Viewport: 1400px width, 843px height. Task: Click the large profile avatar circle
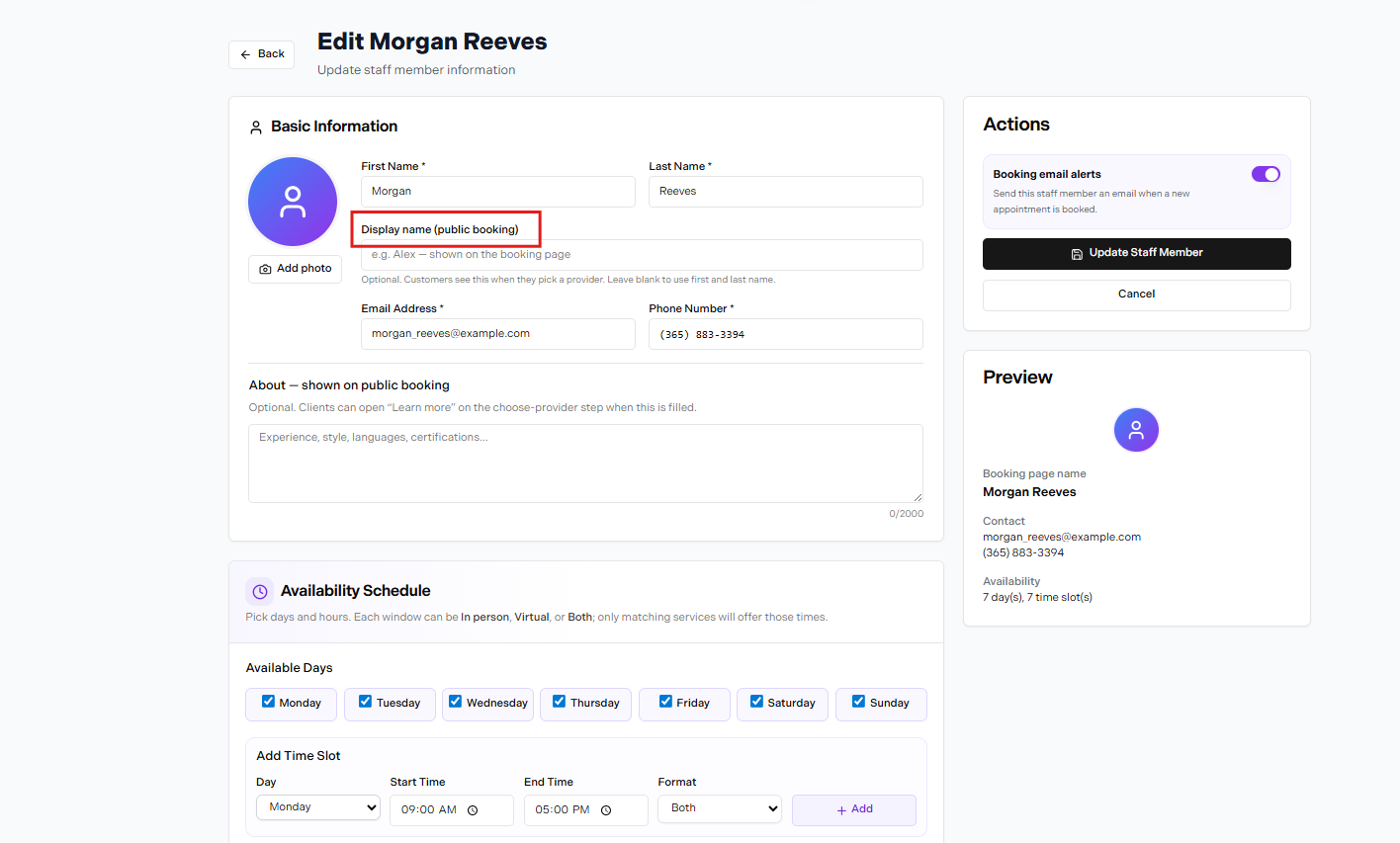click(293, 202)
